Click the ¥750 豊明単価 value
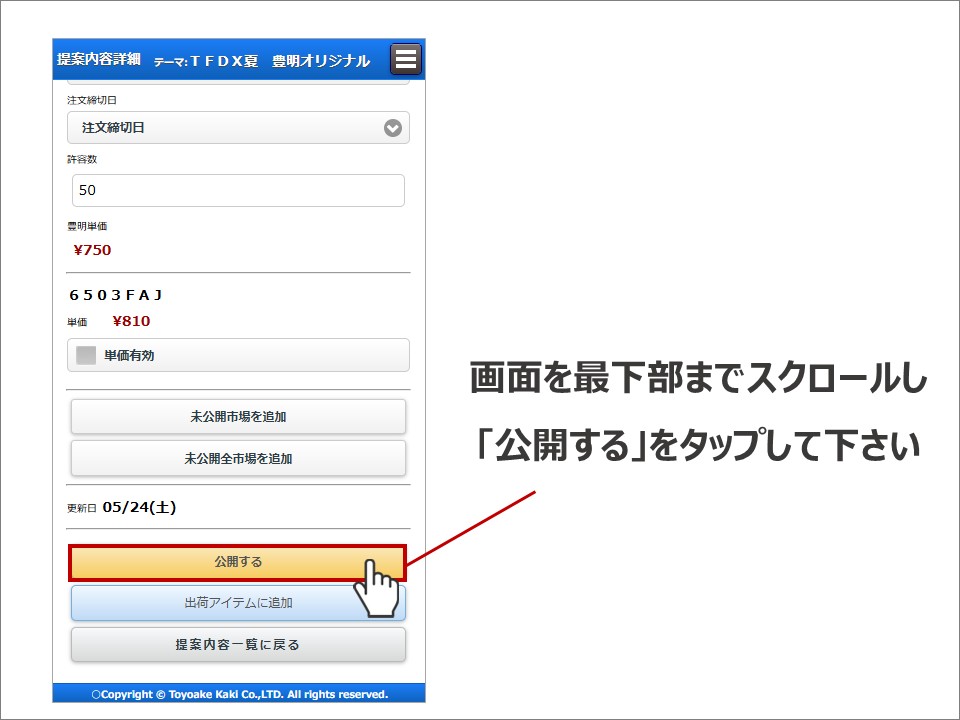This screenshot has height=720, width=960. point(92,250)
